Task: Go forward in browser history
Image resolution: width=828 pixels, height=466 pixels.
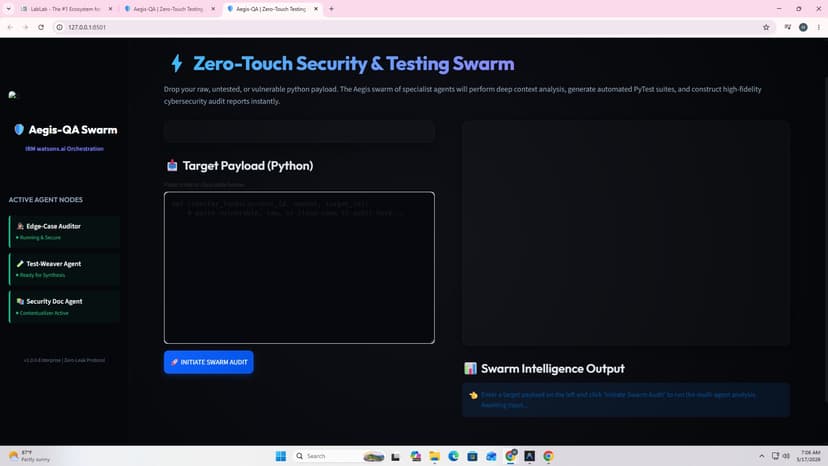Action: [x=25, y=27]
